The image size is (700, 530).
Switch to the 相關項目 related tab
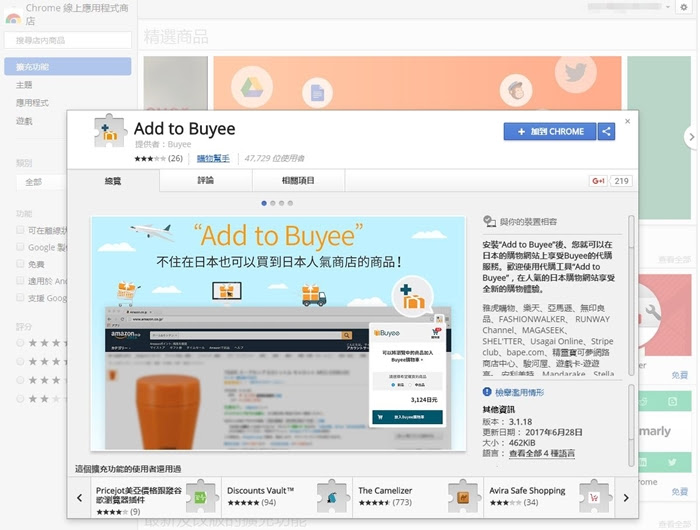pyautogui.click(x=298, y=180)
